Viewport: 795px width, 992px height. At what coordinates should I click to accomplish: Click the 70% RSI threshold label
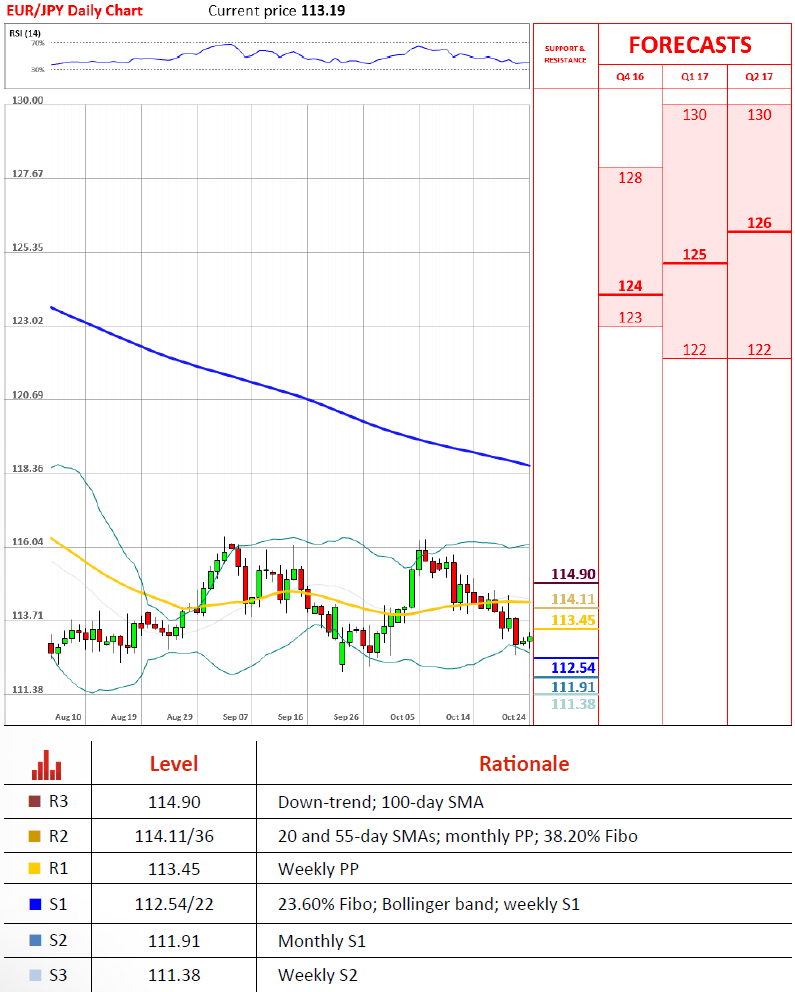38,43
